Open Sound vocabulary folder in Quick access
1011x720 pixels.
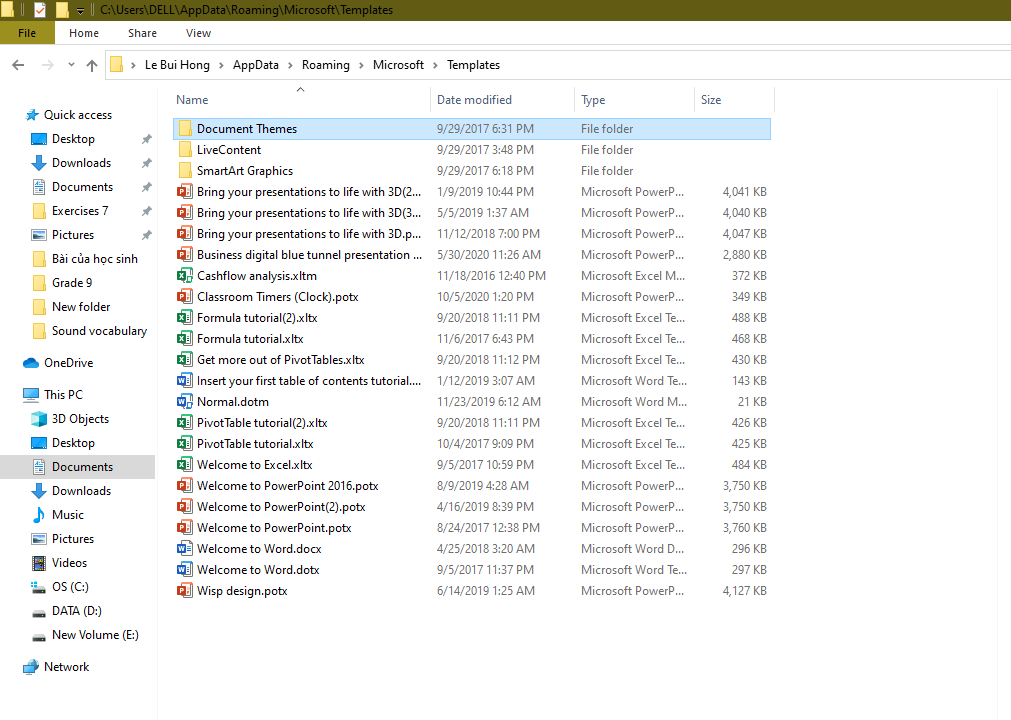coord(99,331)
